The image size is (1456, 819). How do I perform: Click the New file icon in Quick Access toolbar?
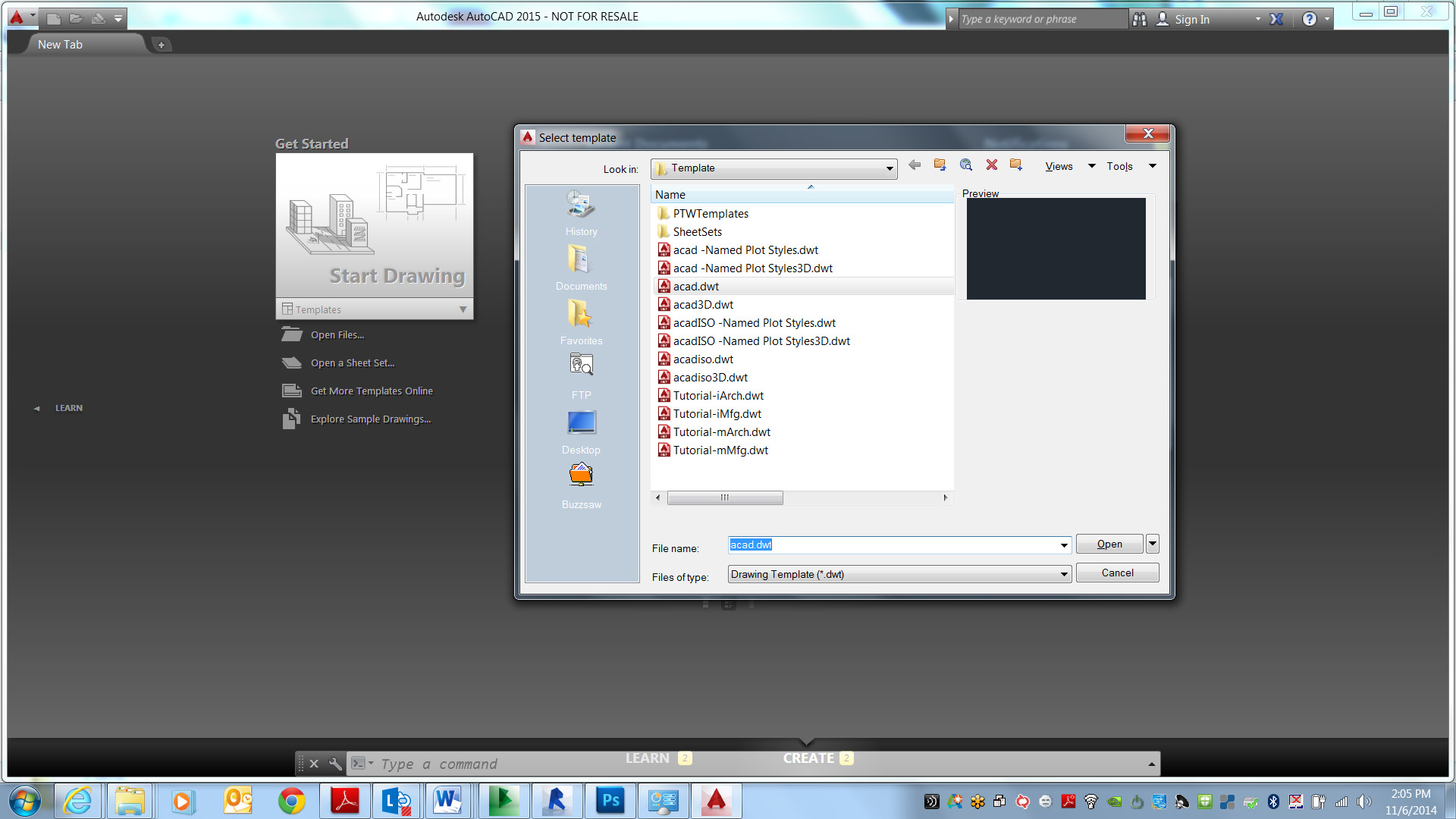54,18
